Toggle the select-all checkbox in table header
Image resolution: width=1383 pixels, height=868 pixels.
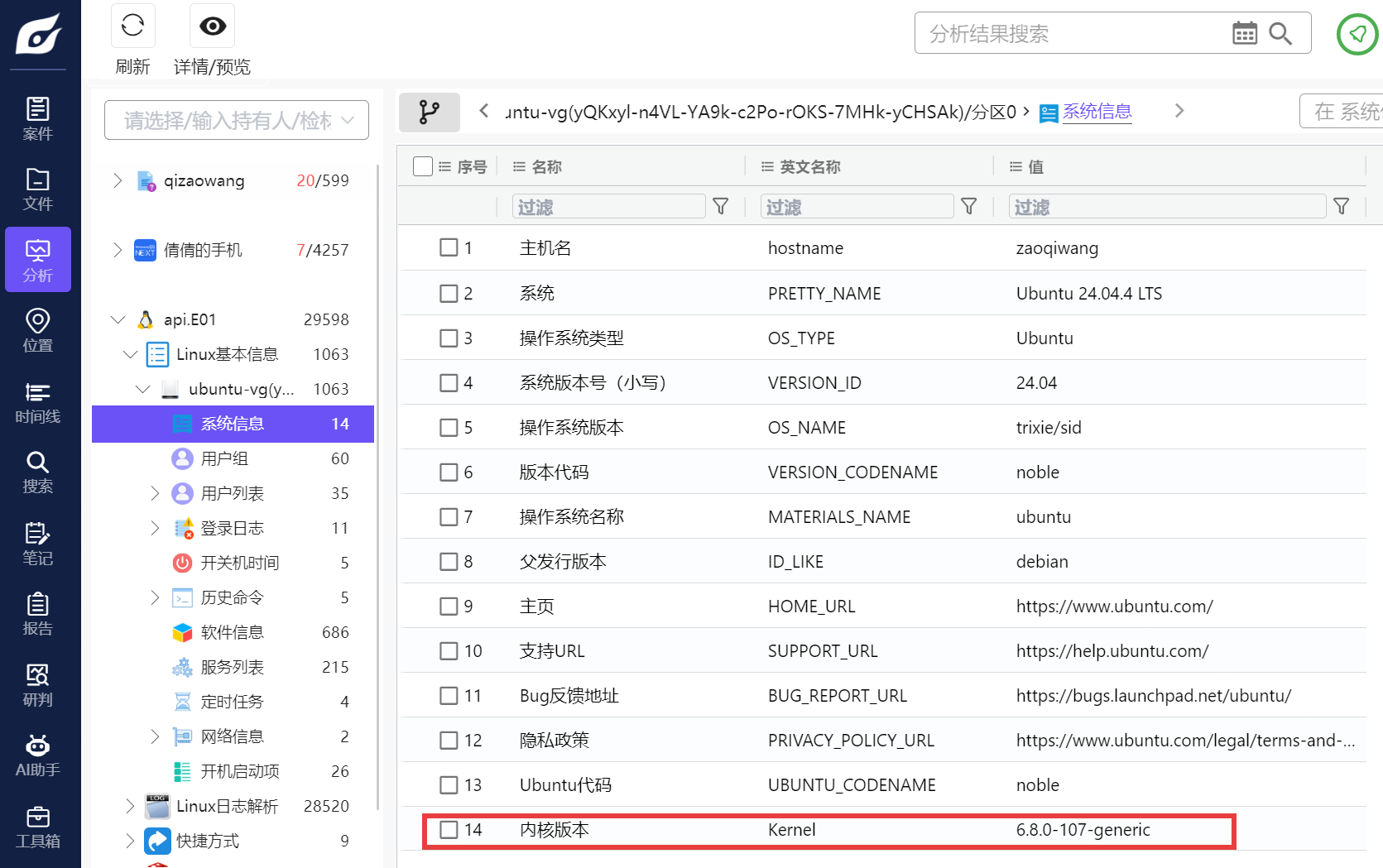pyautogui.click(x=423, y=166)
